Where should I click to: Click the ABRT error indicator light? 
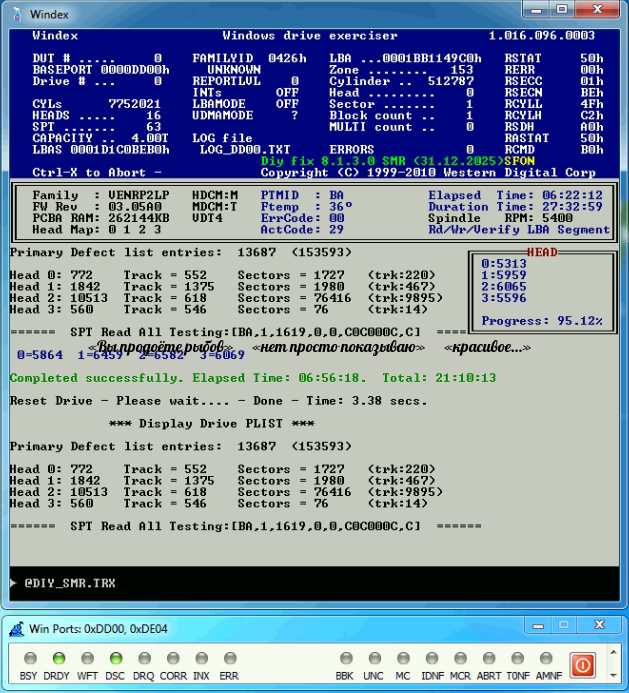coord(489,659)
